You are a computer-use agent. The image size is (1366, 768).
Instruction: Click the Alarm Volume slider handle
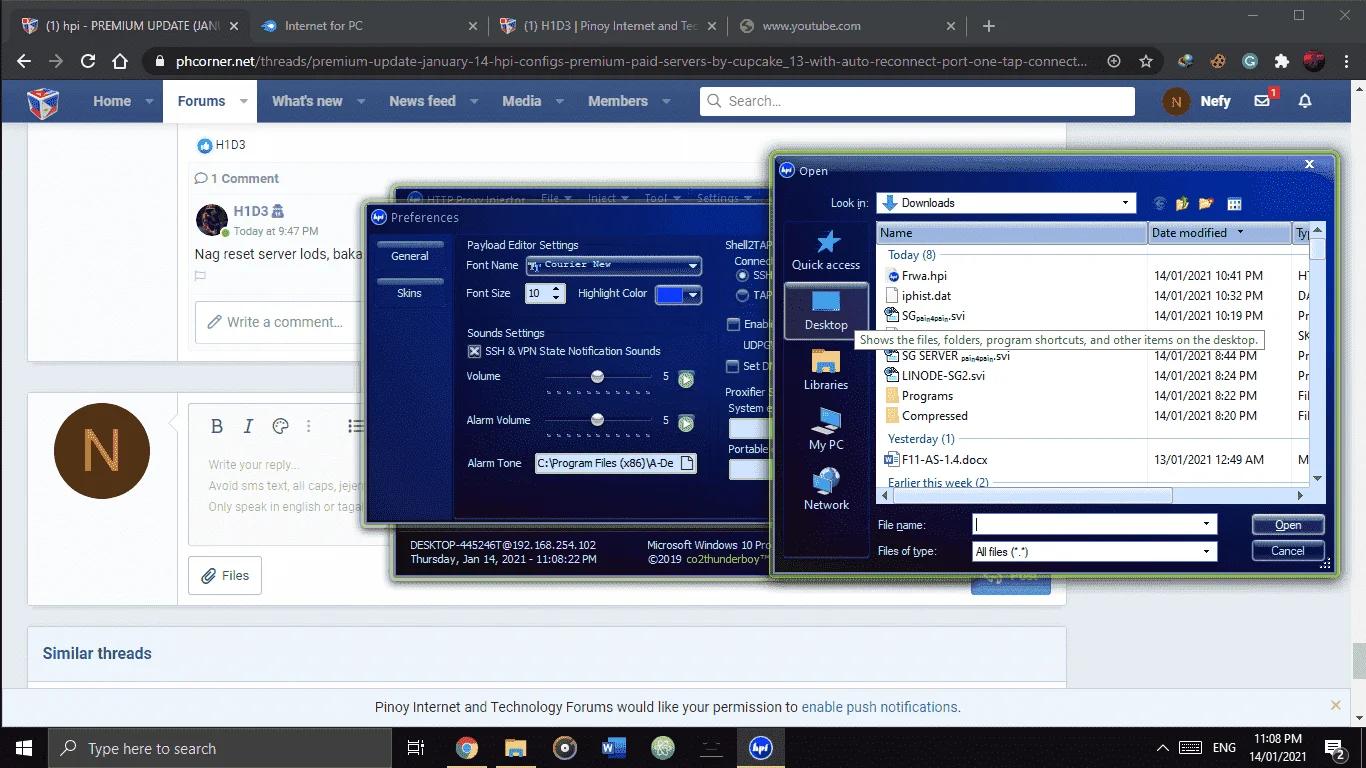pyautogui.click(x=597, y=420)
